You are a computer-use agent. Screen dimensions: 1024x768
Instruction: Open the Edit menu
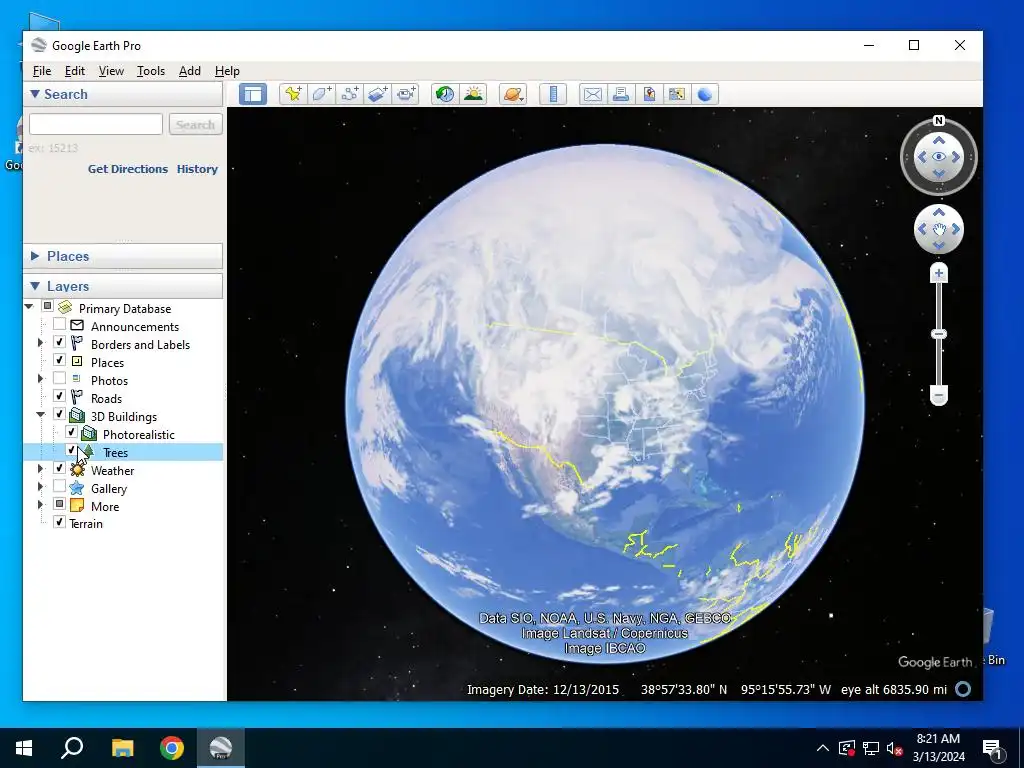pos(74,71)
